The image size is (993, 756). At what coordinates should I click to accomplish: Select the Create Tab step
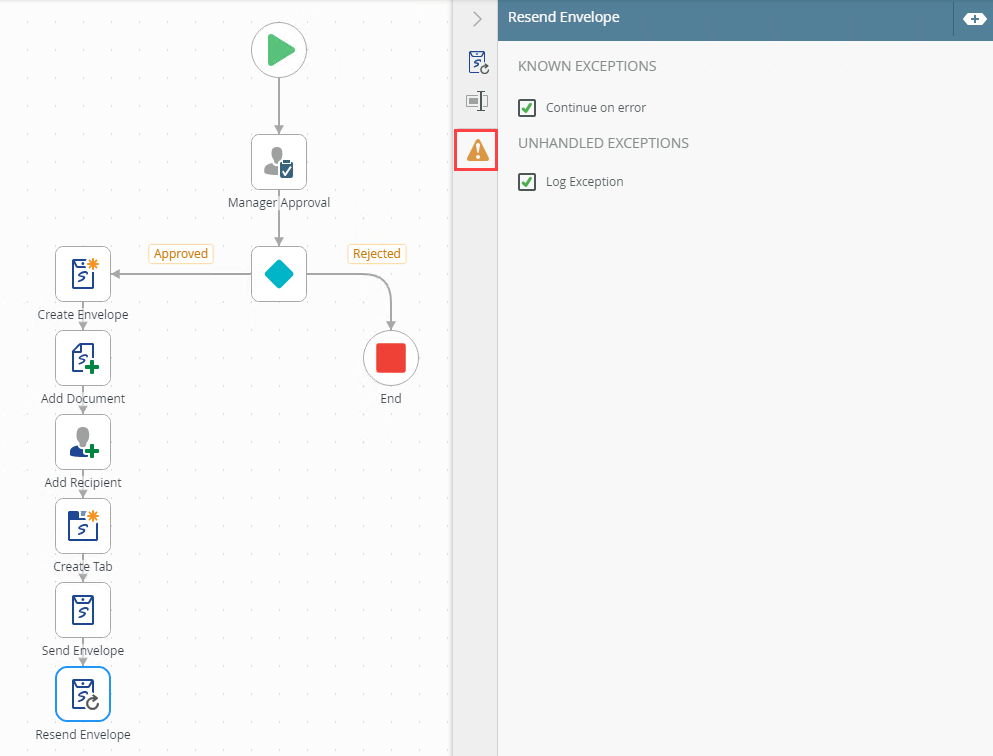pyautogui.click(x=83, y=526)
